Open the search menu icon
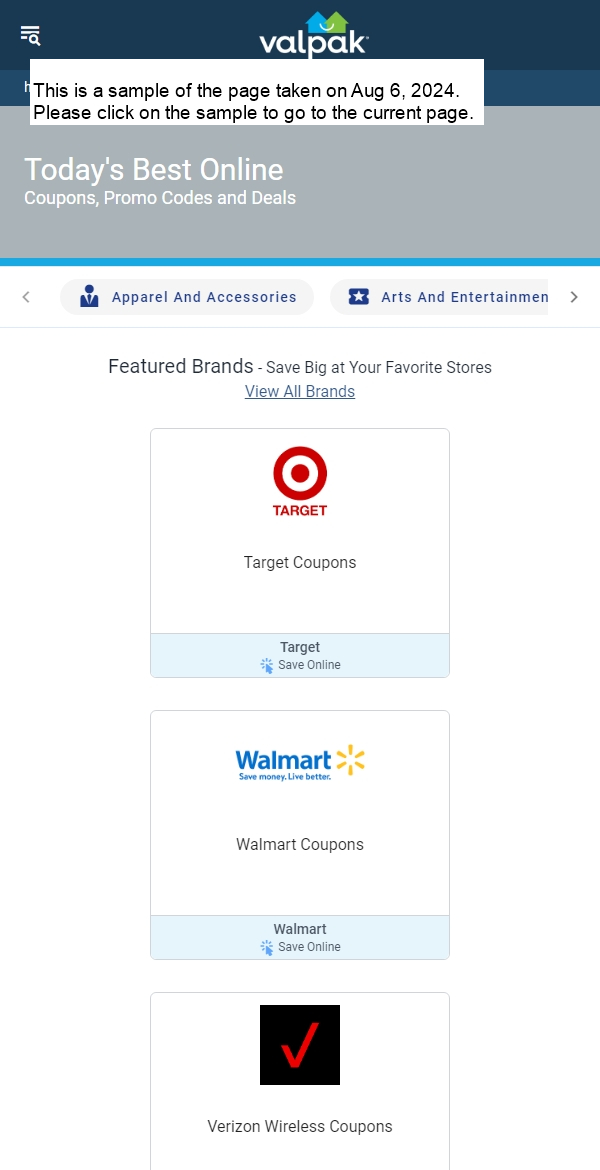The height and width of the screenshot is (1170, 600). point(30,35)
